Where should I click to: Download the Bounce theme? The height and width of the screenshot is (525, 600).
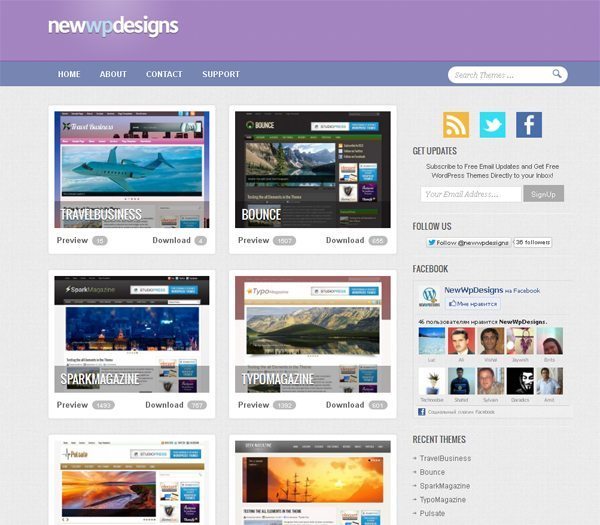pos(345,240)
